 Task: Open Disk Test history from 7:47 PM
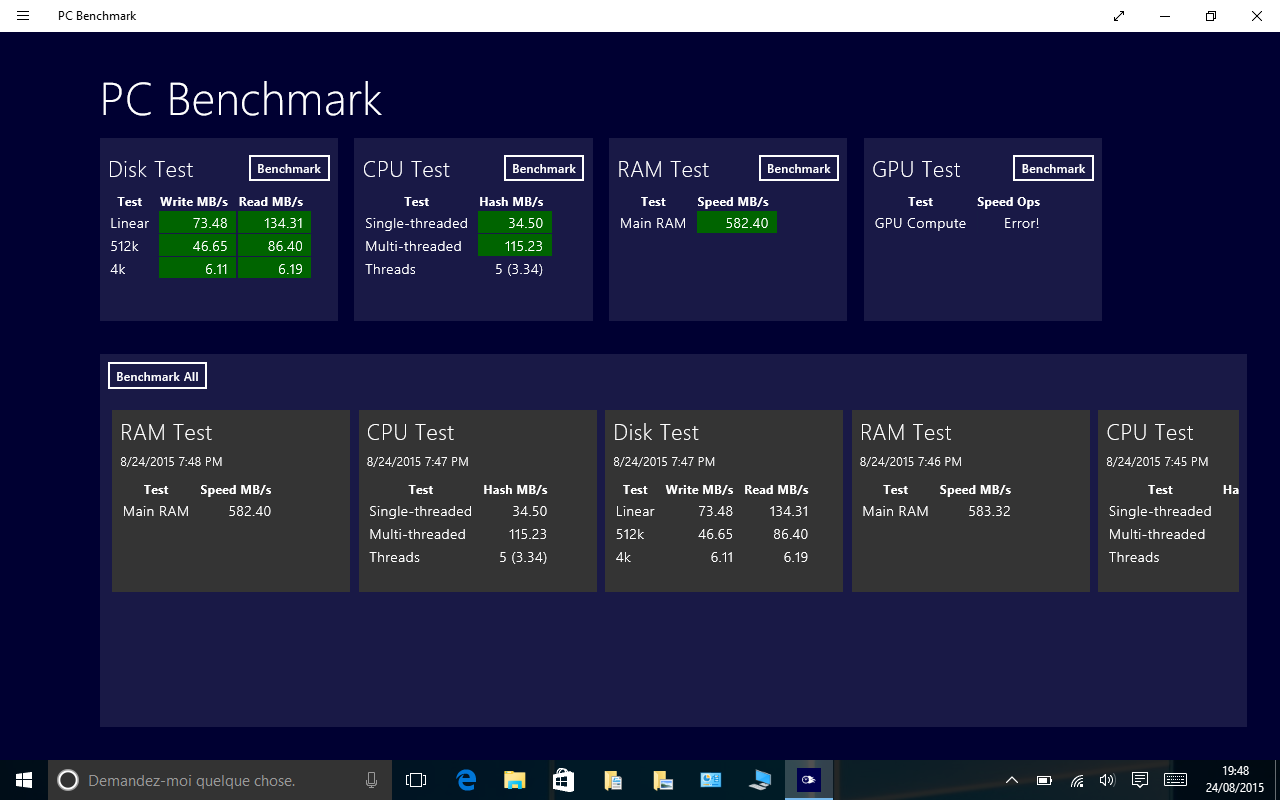[x=724, y=501]
